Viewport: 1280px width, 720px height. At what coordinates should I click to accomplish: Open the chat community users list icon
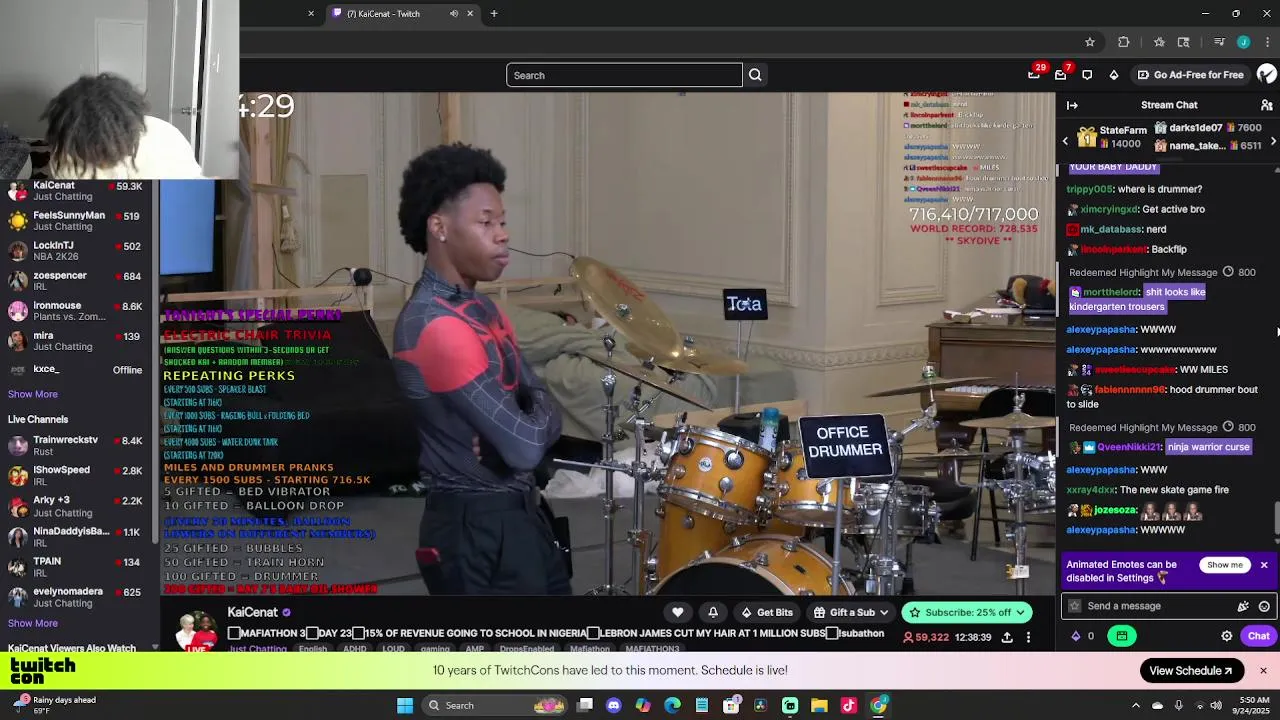click(1266, 105)
